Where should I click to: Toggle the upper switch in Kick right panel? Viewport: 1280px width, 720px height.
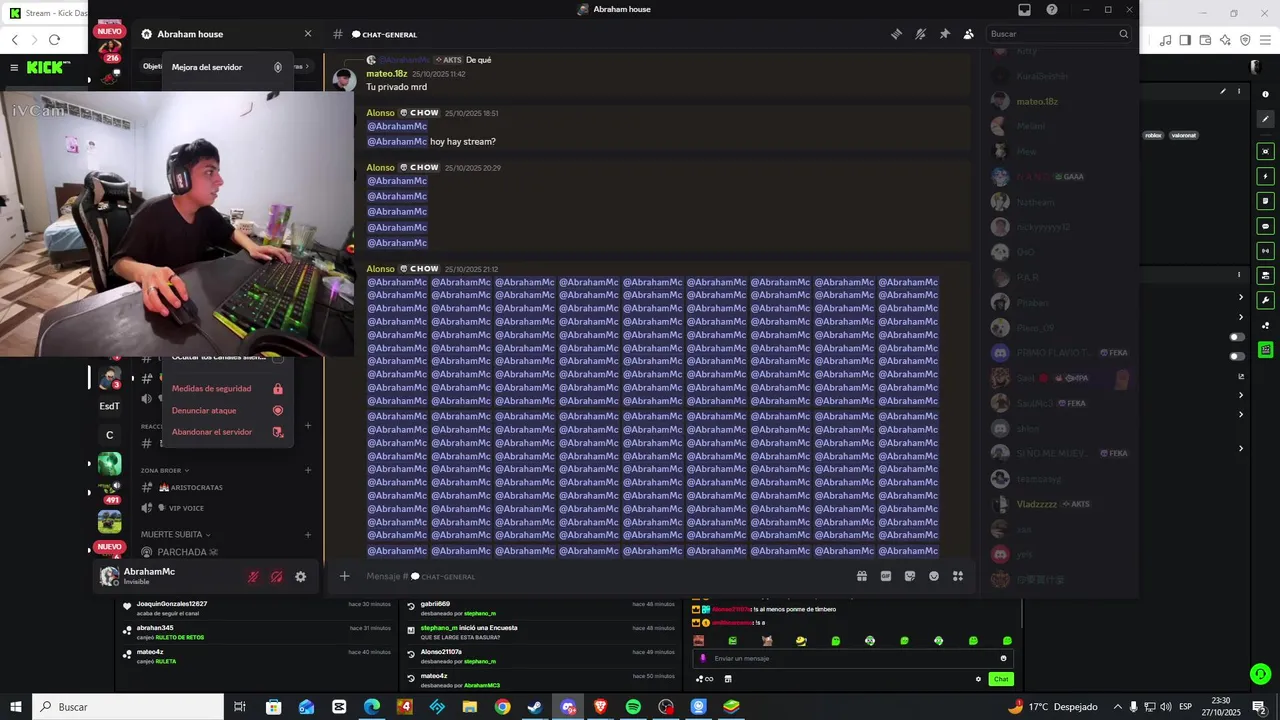pos(1237,337)
